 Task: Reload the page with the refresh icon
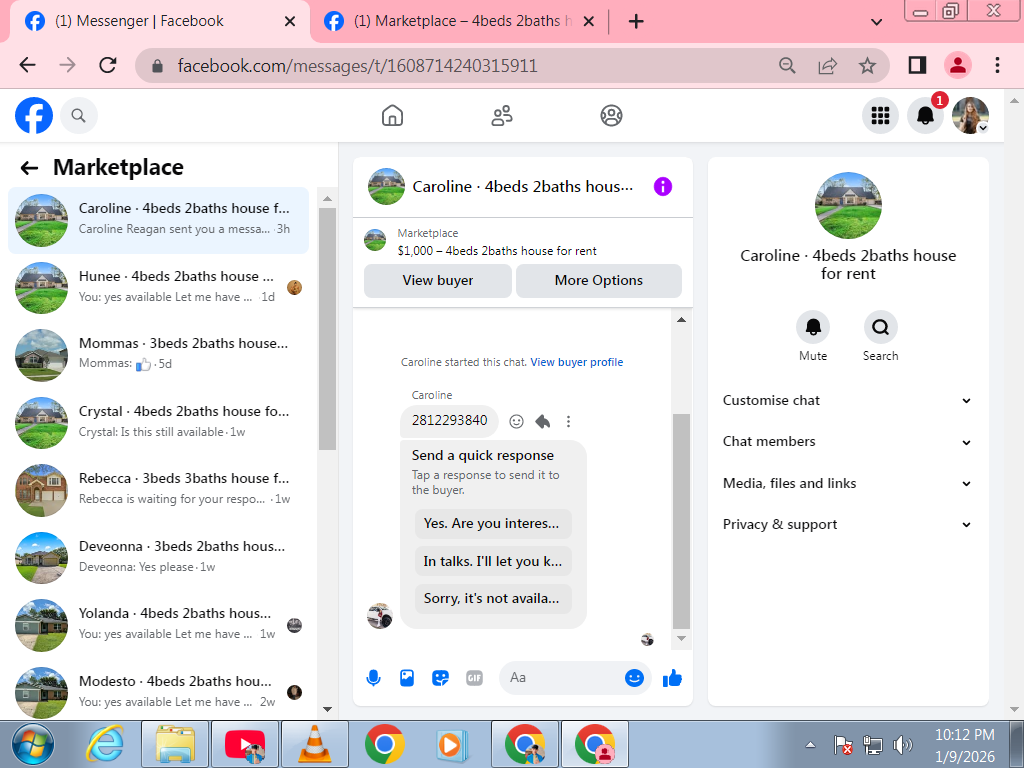click(108, 65)
